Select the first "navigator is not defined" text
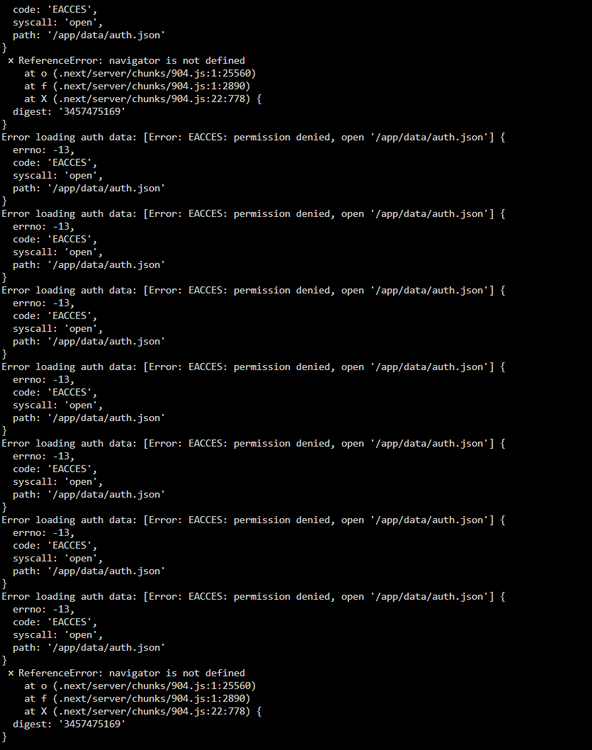The image size is (592, 750). click(177, 61)
